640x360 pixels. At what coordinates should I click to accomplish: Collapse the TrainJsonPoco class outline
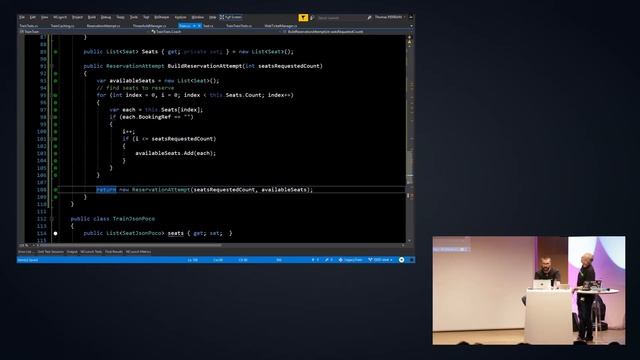click(52, 219)
